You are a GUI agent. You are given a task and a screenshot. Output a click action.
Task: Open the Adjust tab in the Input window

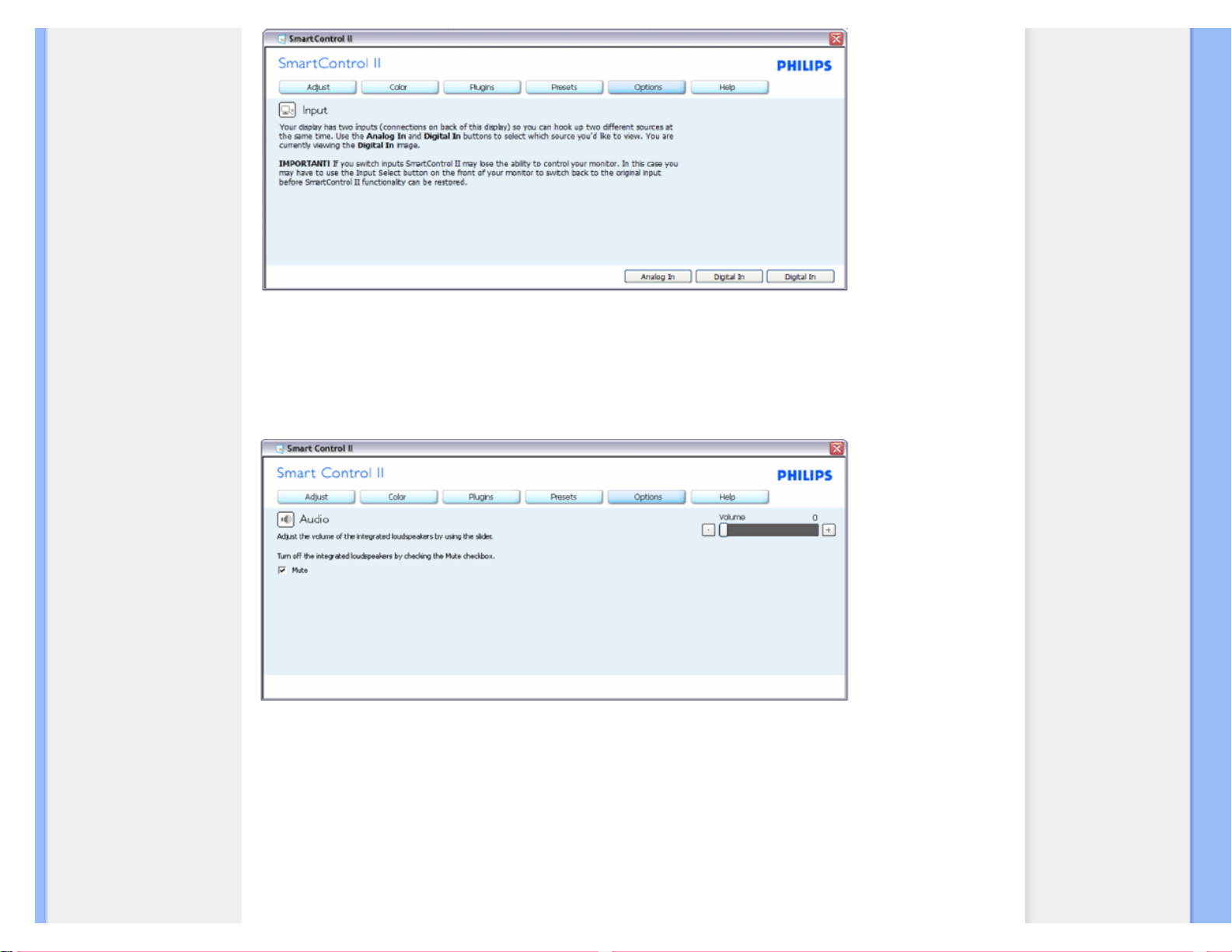point(317,87)
